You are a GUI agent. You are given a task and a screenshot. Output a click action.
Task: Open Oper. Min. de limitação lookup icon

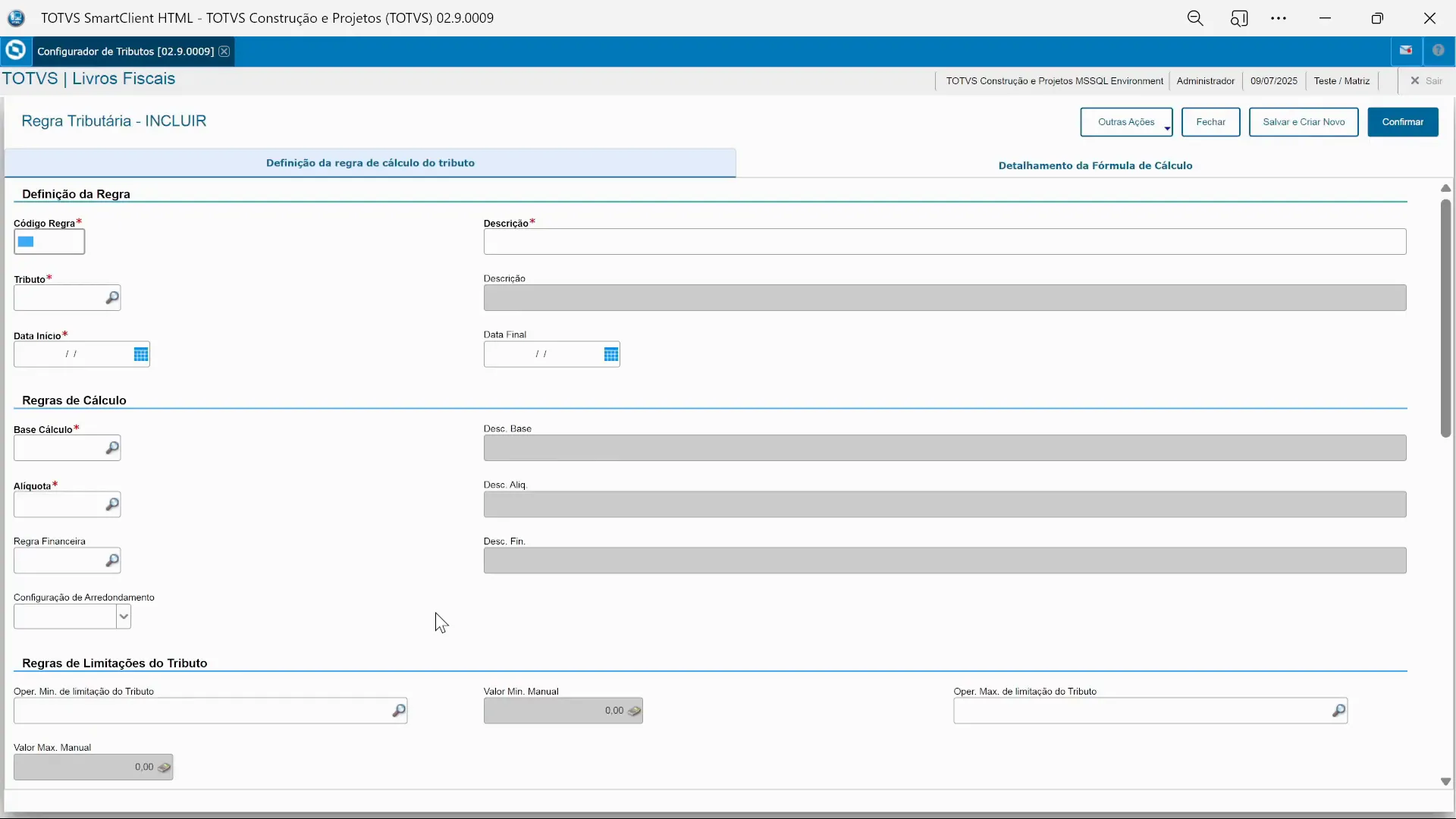[399, 711]
